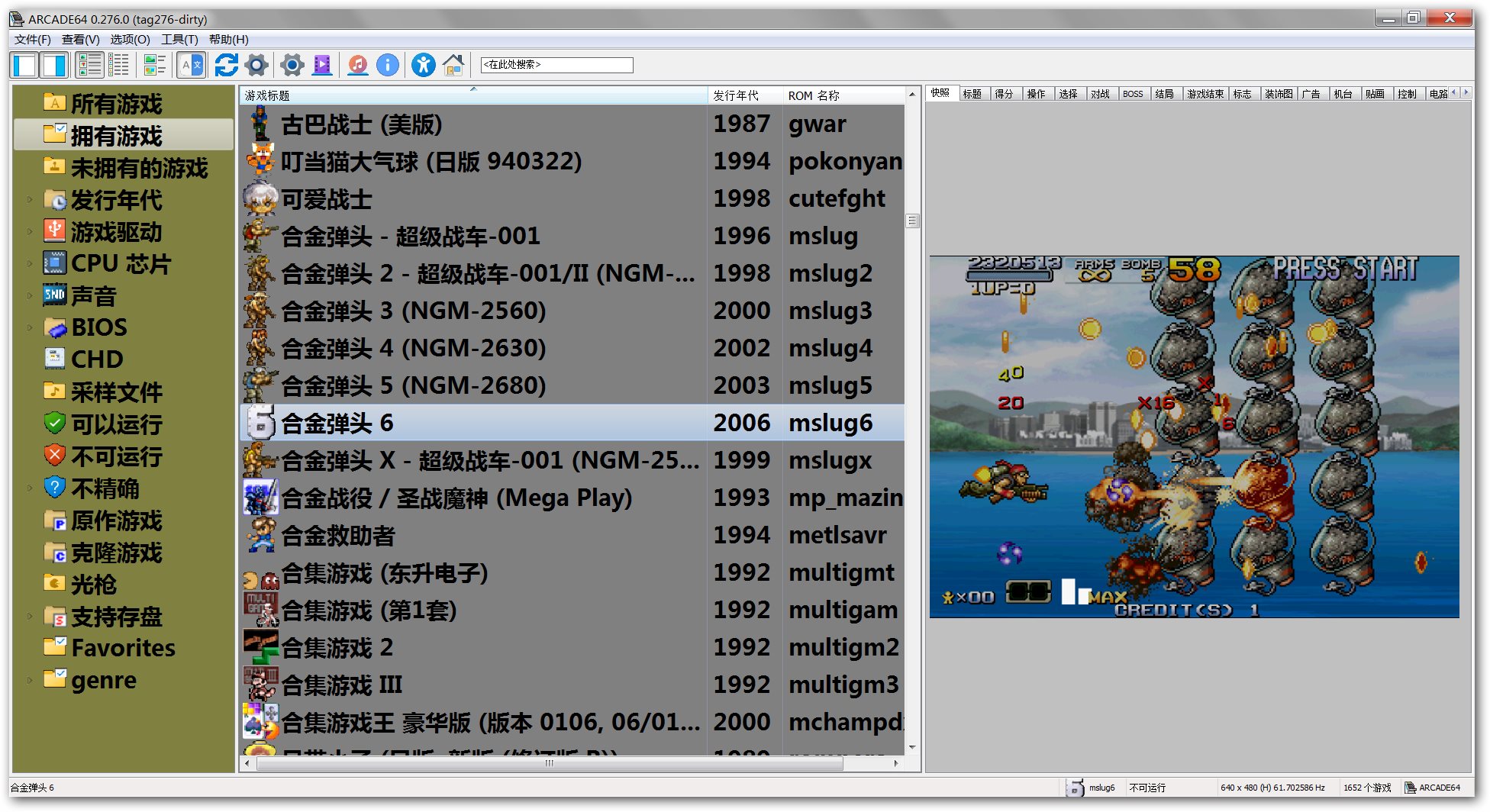Click the game list horizontal scrollbar

pyautogui.click(x=550, y=763)
